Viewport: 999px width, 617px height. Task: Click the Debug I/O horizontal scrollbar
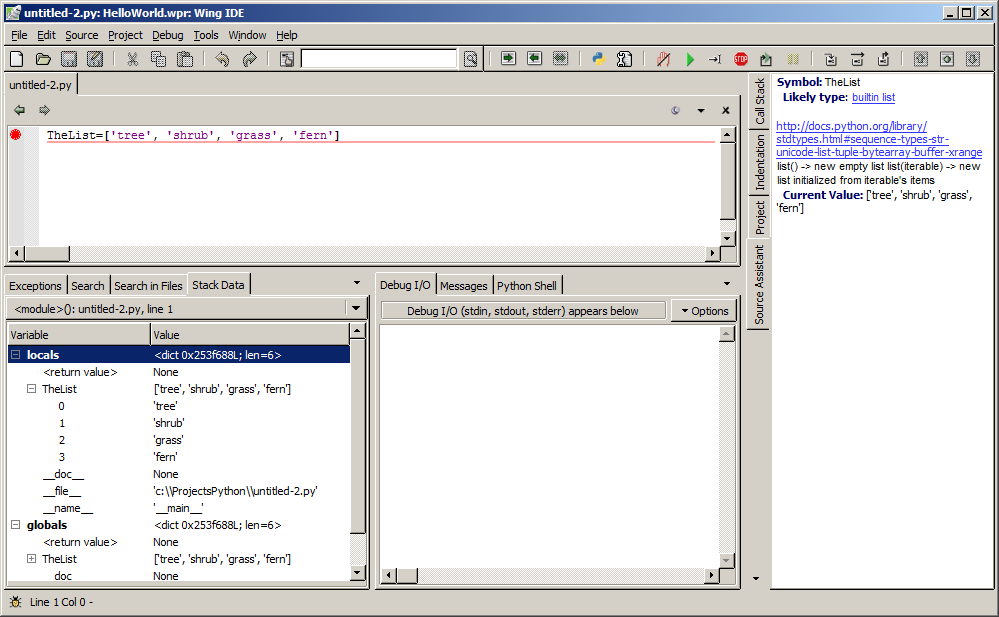click(x=548, y=575)
